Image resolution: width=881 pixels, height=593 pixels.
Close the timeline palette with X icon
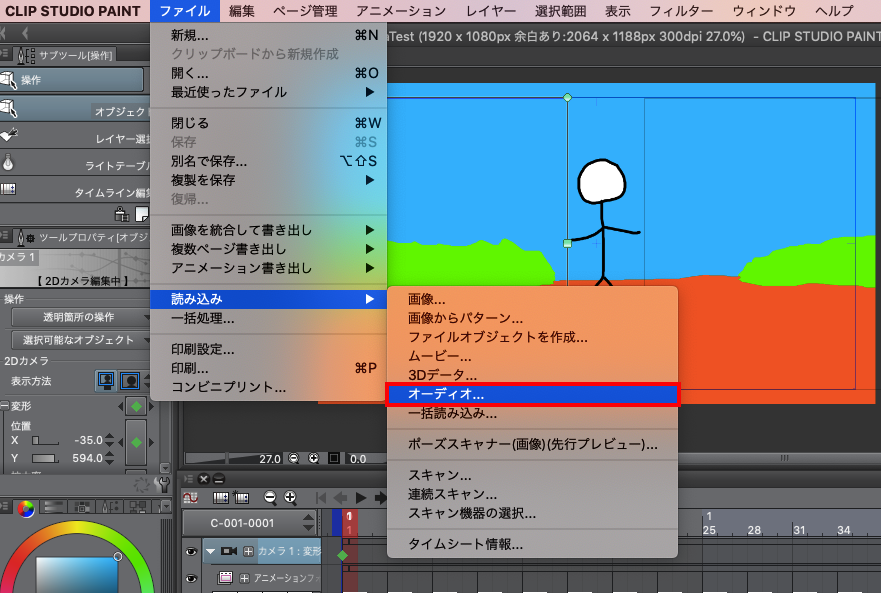pyautogui.click(x=203, y=479)
